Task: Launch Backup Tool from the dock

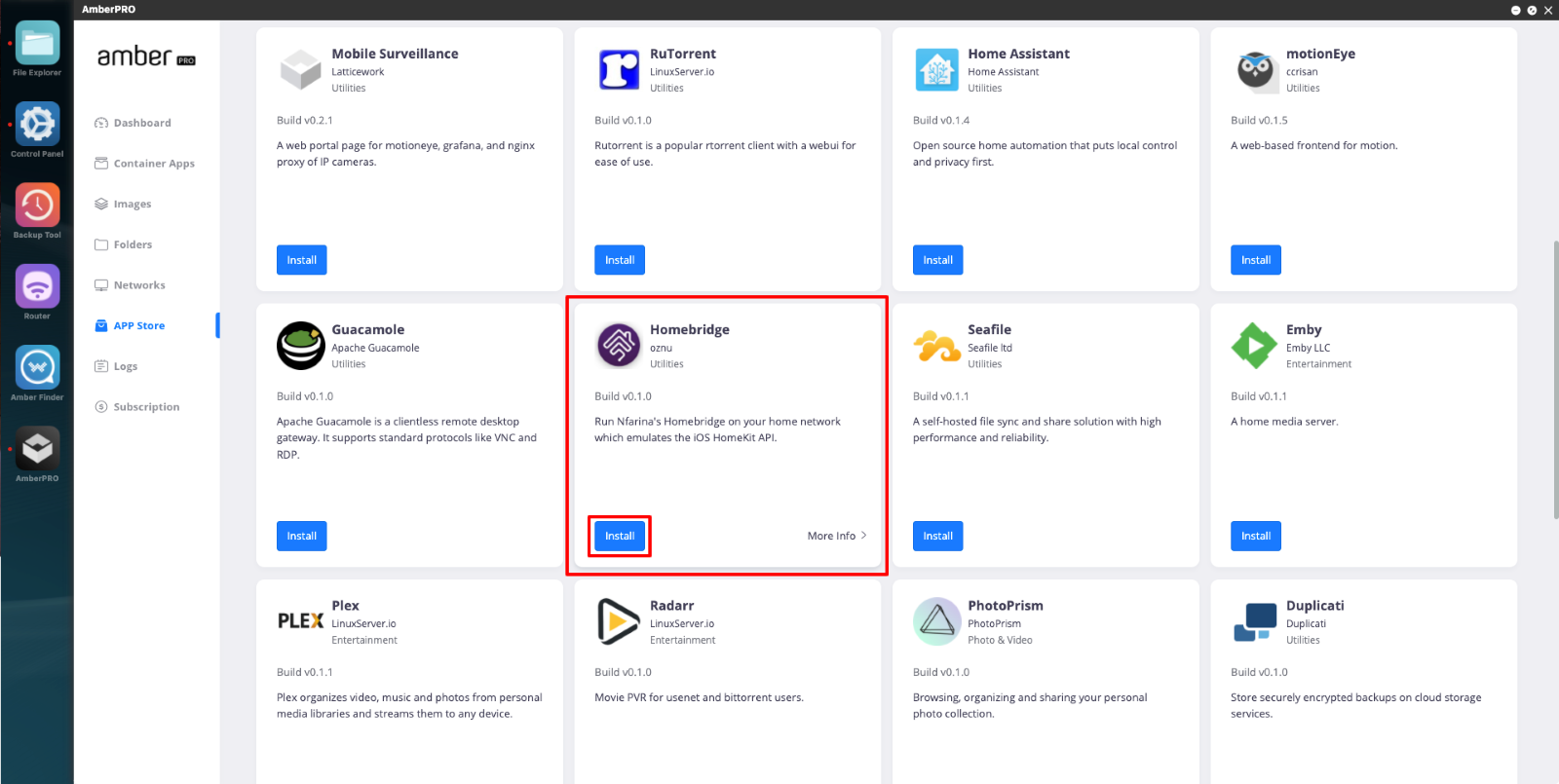Action: pos(37,205)
